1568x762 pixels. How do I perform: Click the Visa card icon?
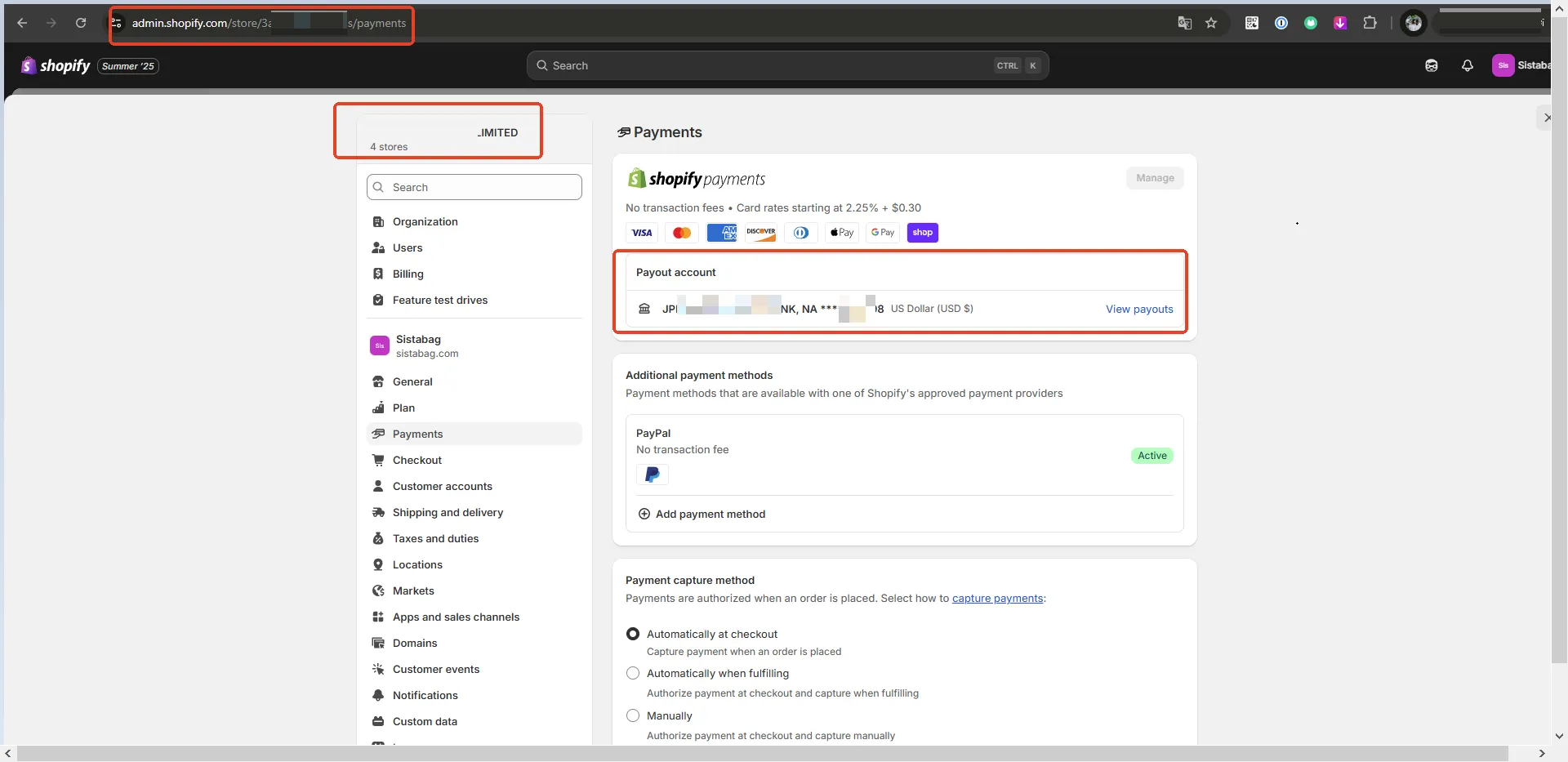(642, 233)
